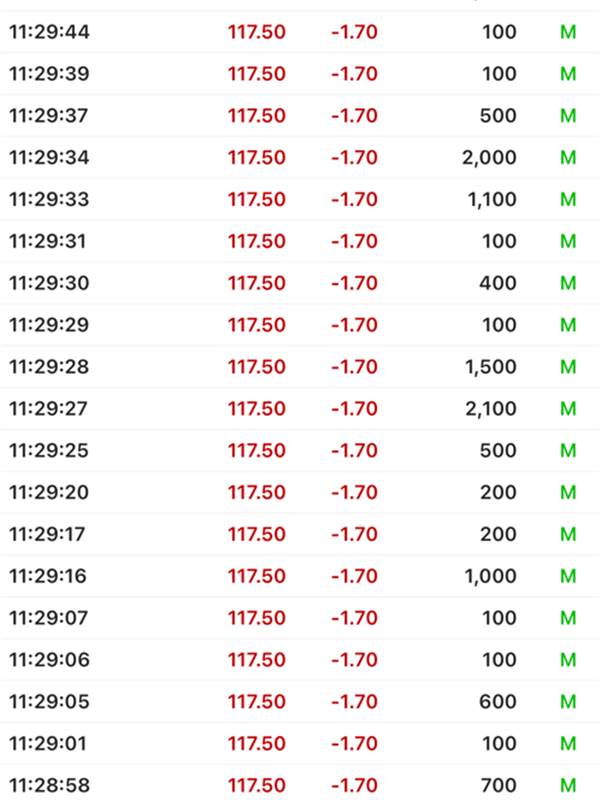Click price 117.50 in the 11:29:17 row
Screen dimensions: 600x800
pyautogui.click(x=257, y=534)
